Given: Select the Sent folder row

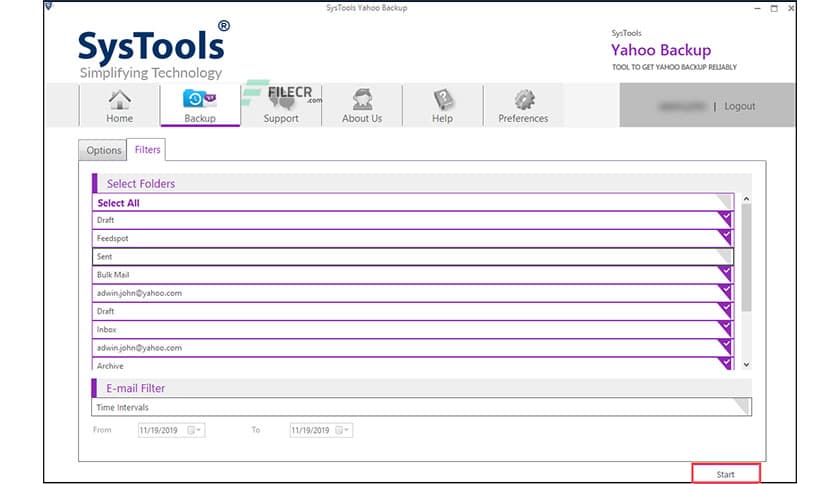Looking at the screenshot, I should tap(413, 256).
